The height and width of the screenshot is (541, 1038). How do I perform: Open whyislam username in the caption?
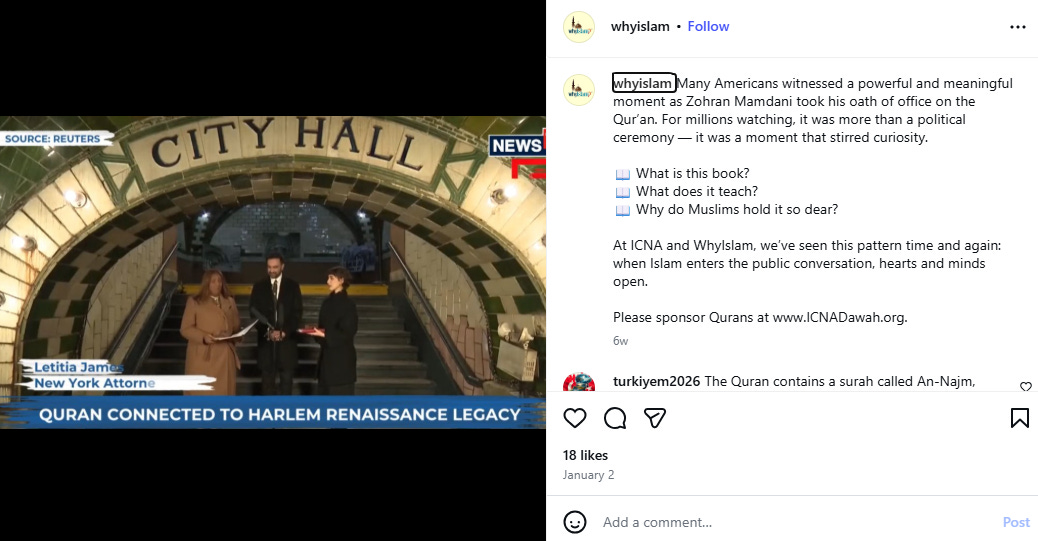pos(643,83)
